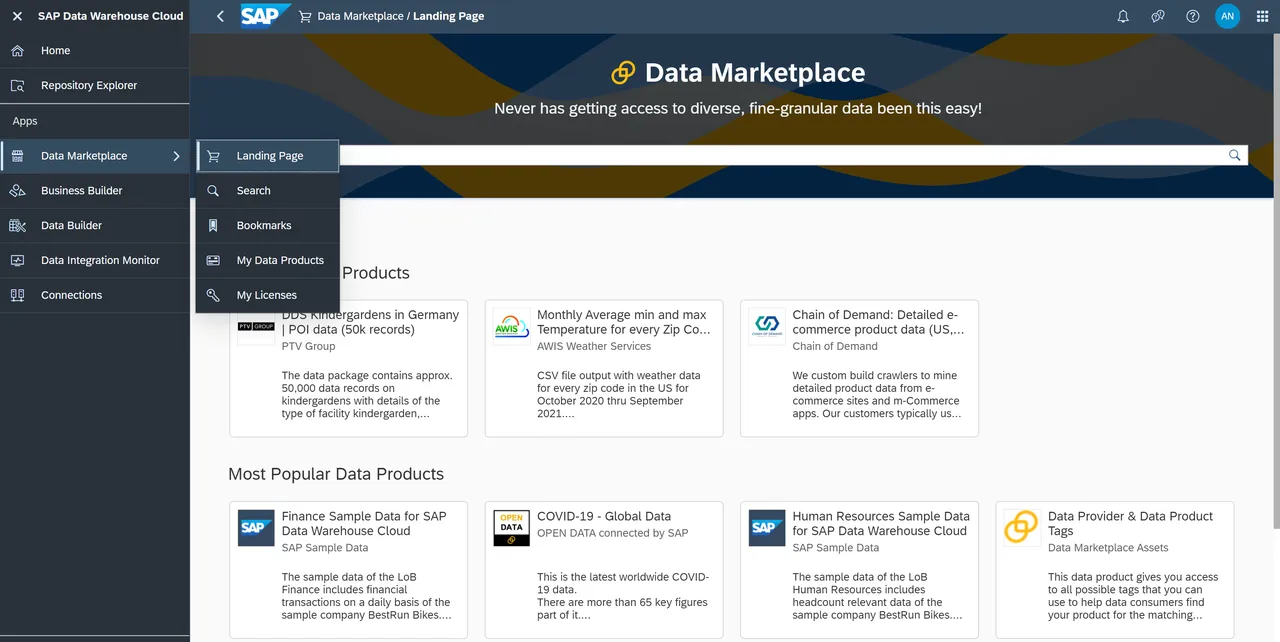Screen dimensions: 1280x642
Task: Open the Data Integration Monitor icon
Action: click(17, 261)
